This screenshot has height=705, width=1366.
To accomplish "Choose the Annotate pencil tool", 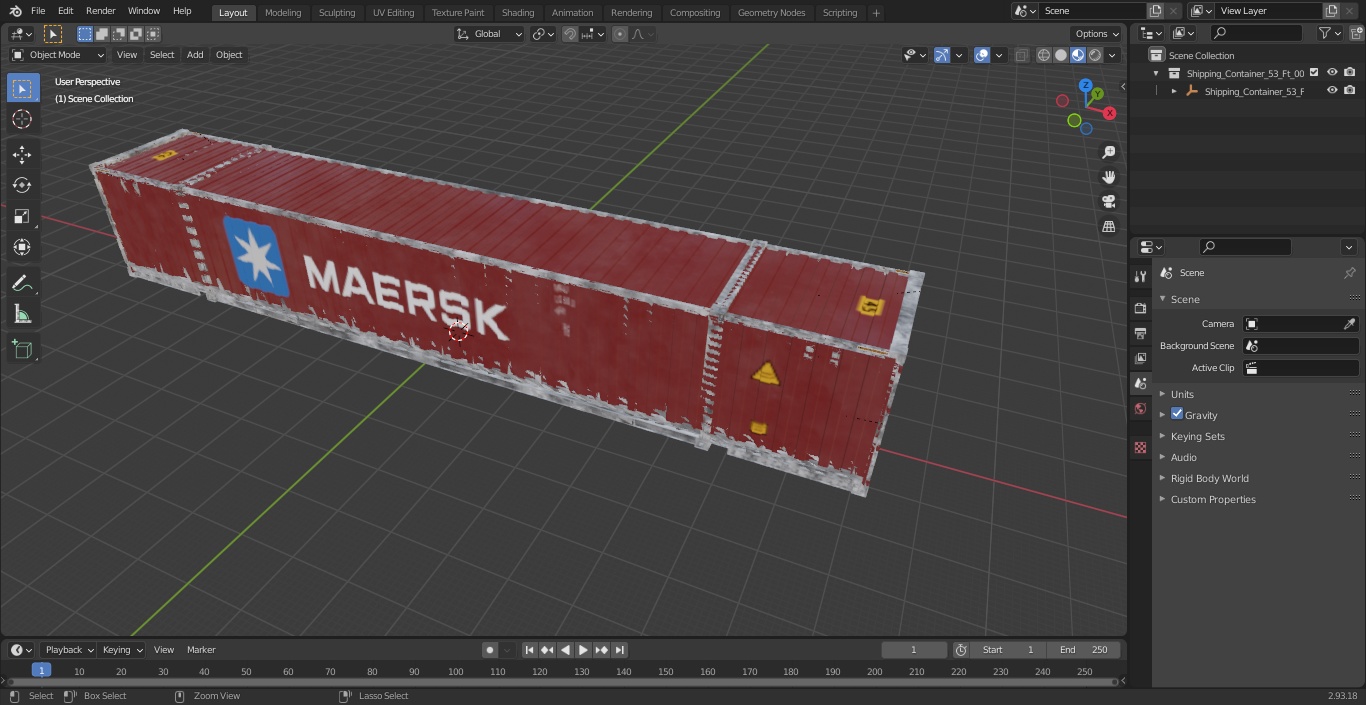I will click(22, 284).
